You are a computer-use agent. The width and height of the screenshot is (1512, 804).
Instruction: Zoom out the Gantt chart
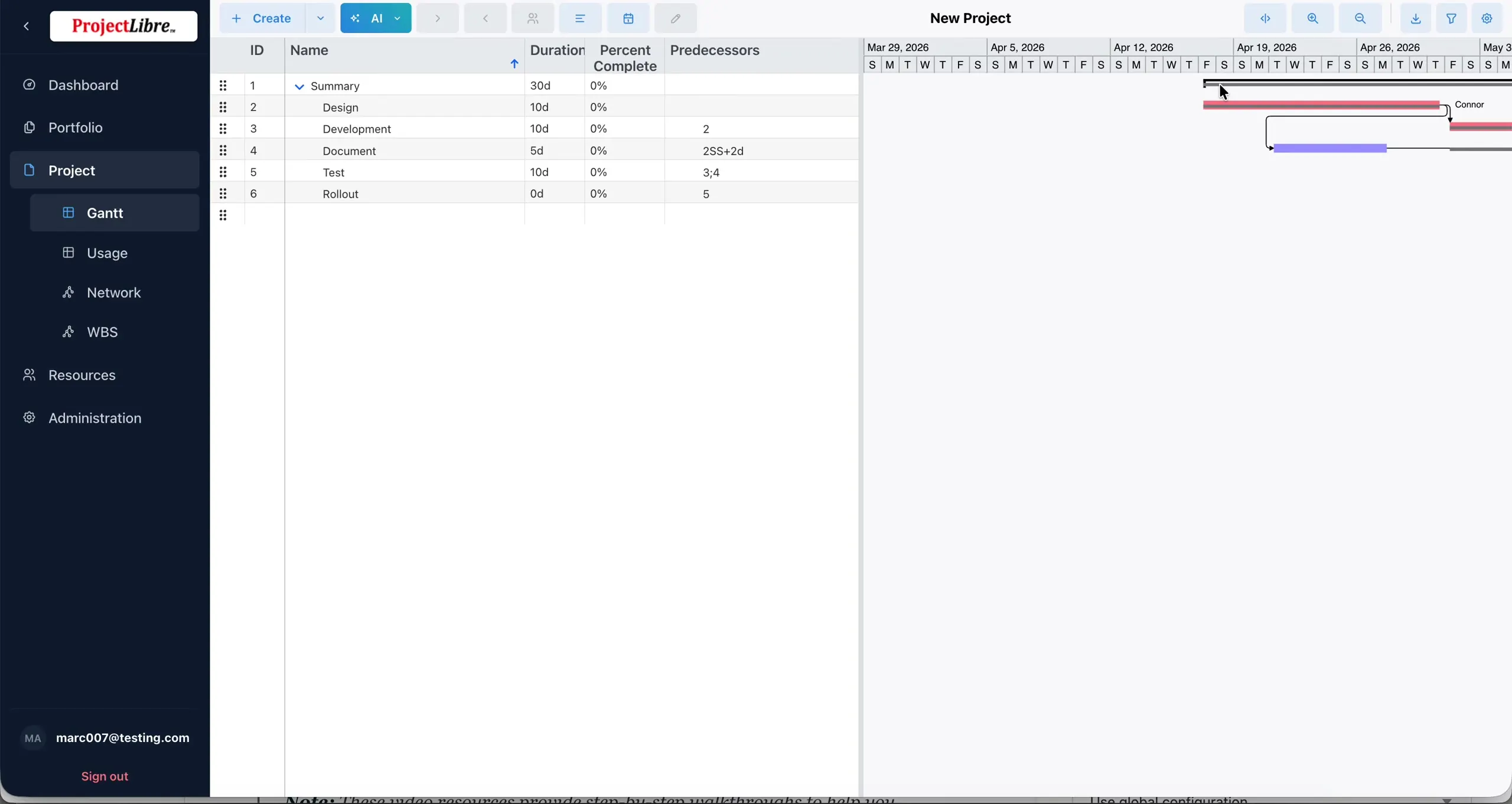point(1360,18)
